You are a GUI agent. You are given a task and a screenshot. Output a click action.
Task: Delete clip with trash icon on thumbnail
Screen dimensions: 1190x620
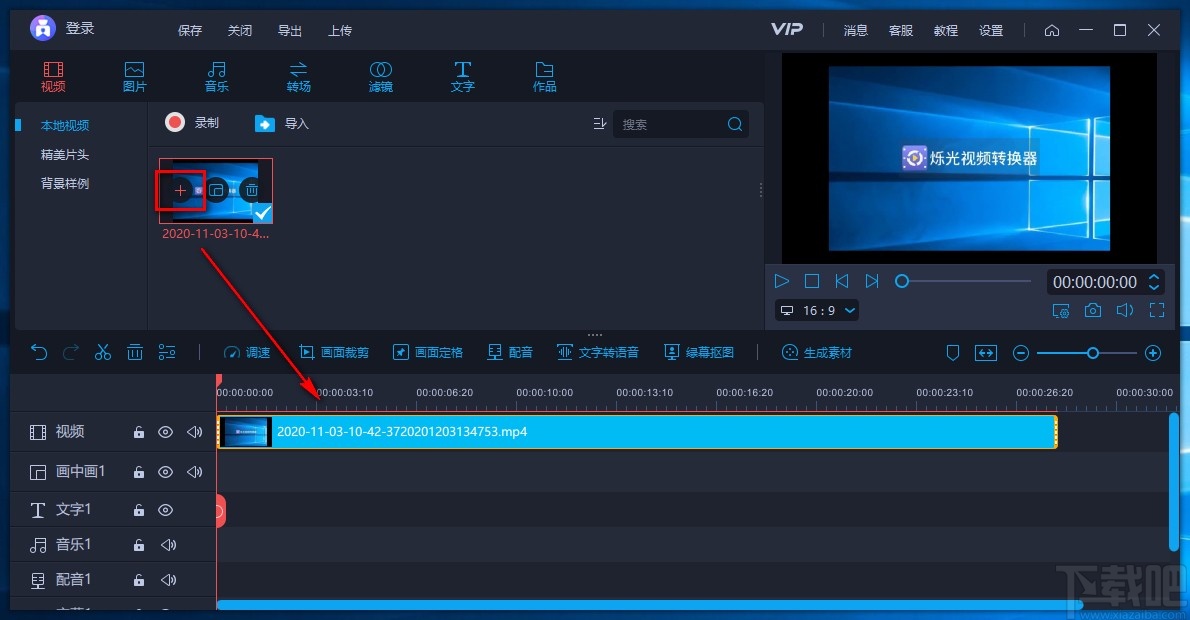point(252,190)
